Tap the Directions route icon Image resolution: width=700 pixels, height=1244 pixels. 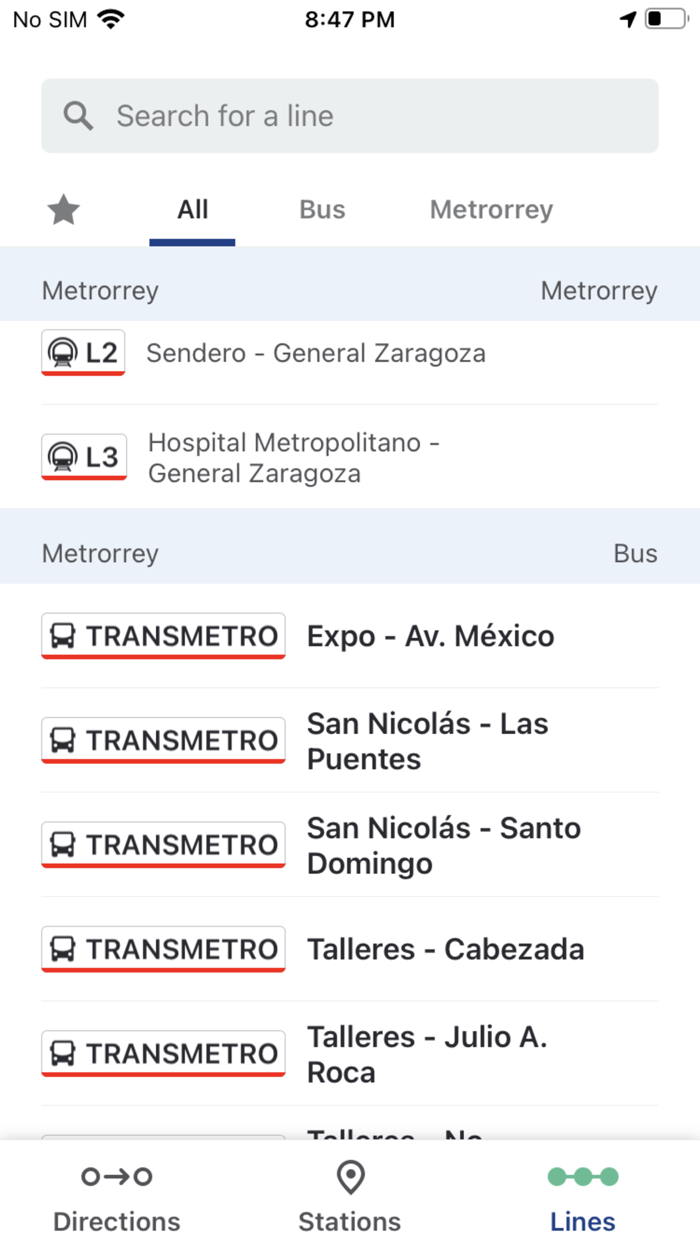(x=116, y=1177)
